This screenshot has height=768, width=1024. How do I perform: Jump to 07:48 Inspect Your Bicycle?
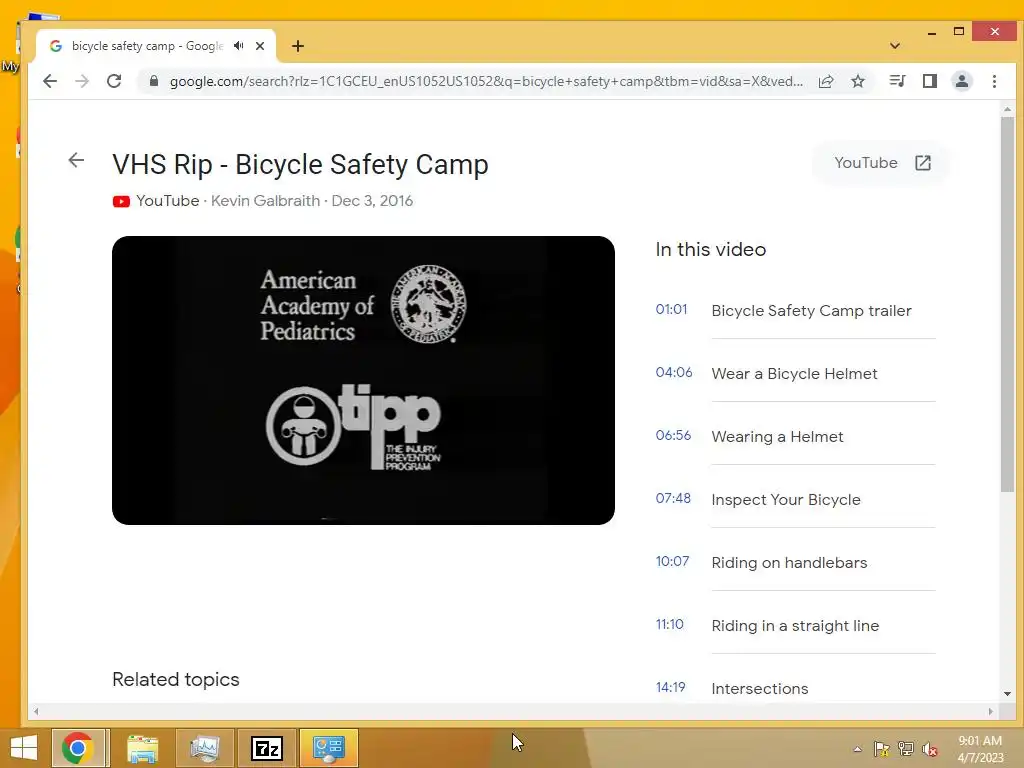[795, 499]
